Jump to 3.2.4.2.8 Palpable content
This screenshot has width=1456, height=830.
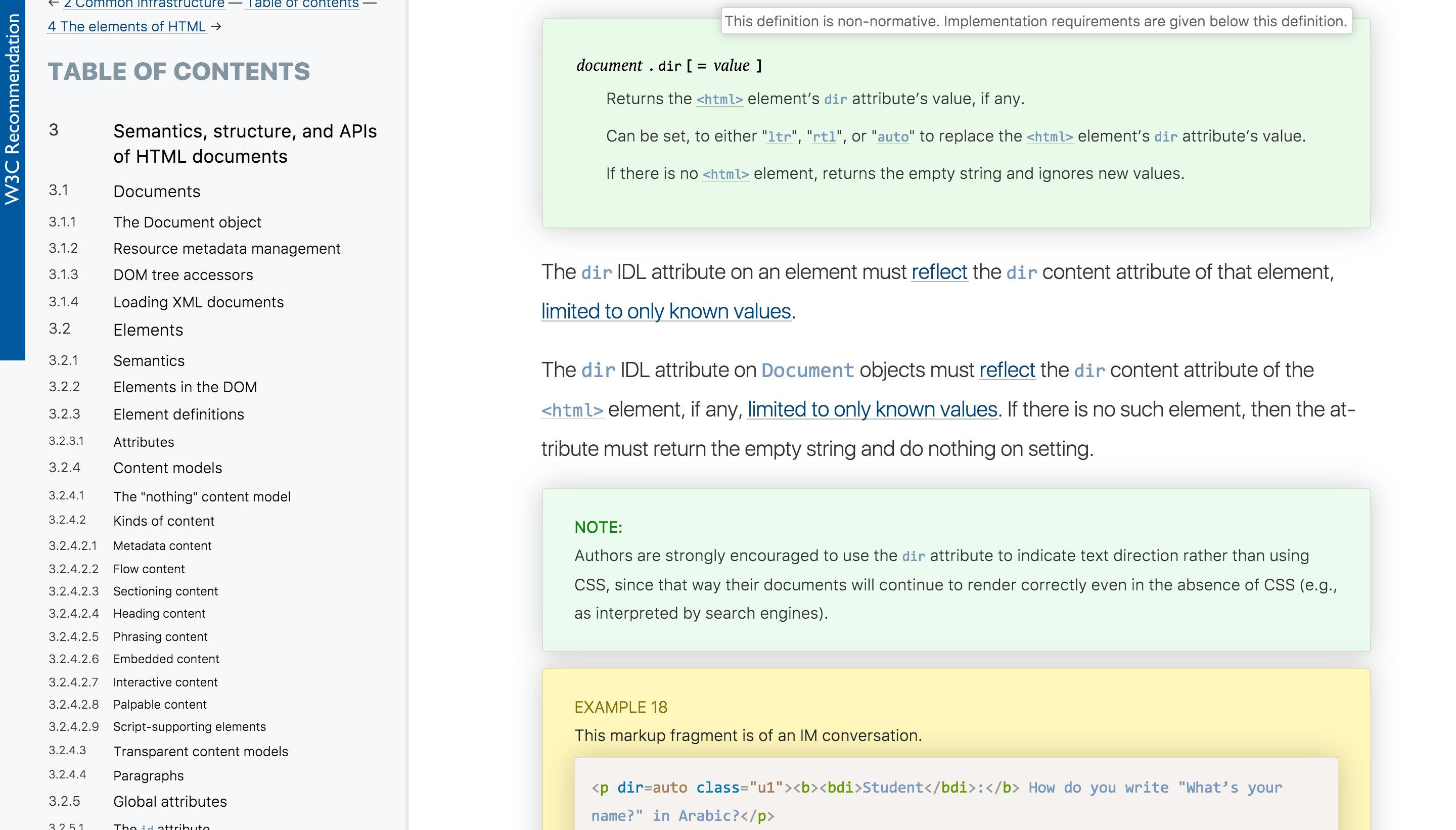pos(160,705)
